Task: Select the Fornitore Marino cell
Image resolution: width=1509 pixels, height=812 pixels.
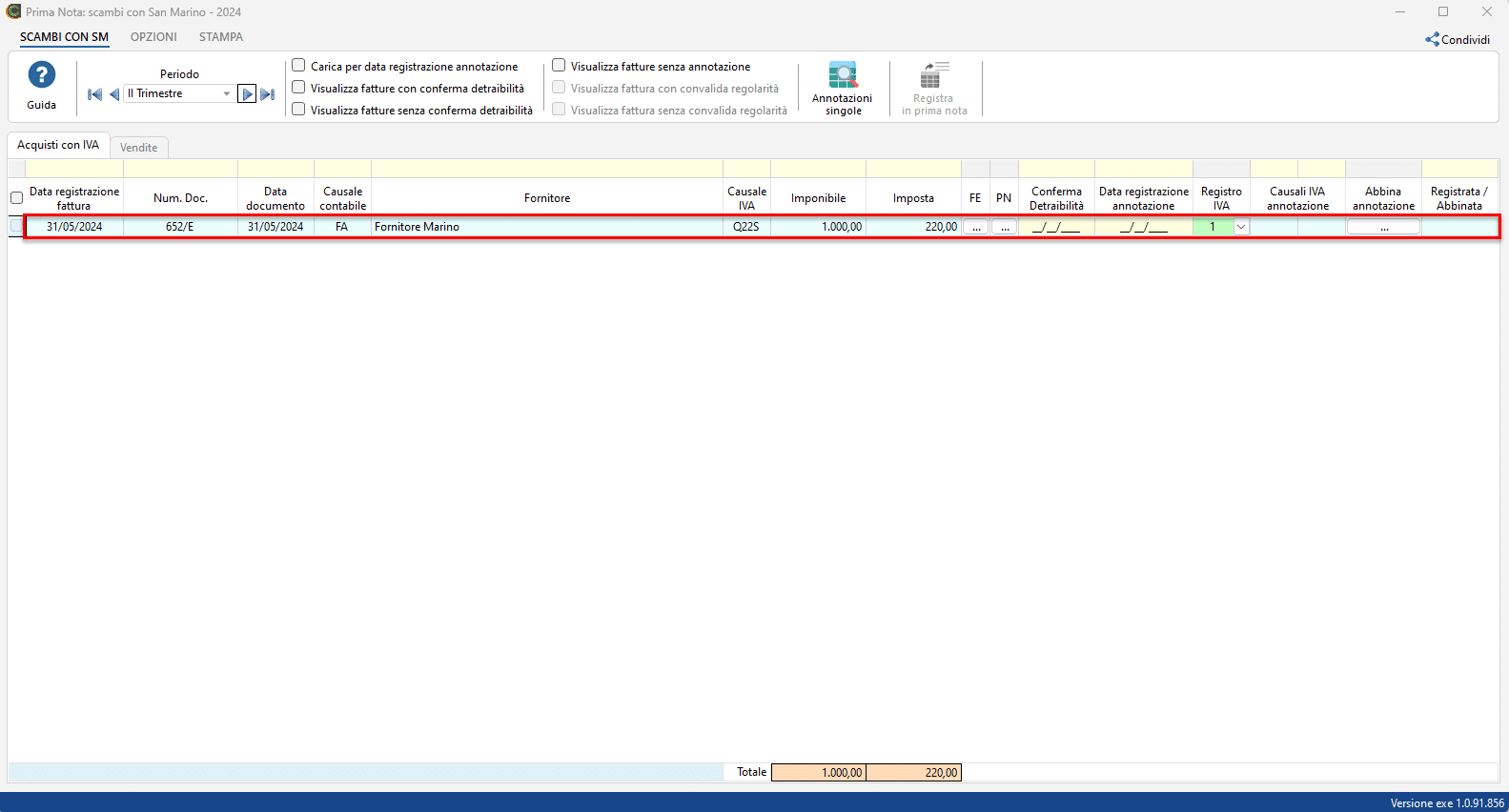Action: point(547,227)
